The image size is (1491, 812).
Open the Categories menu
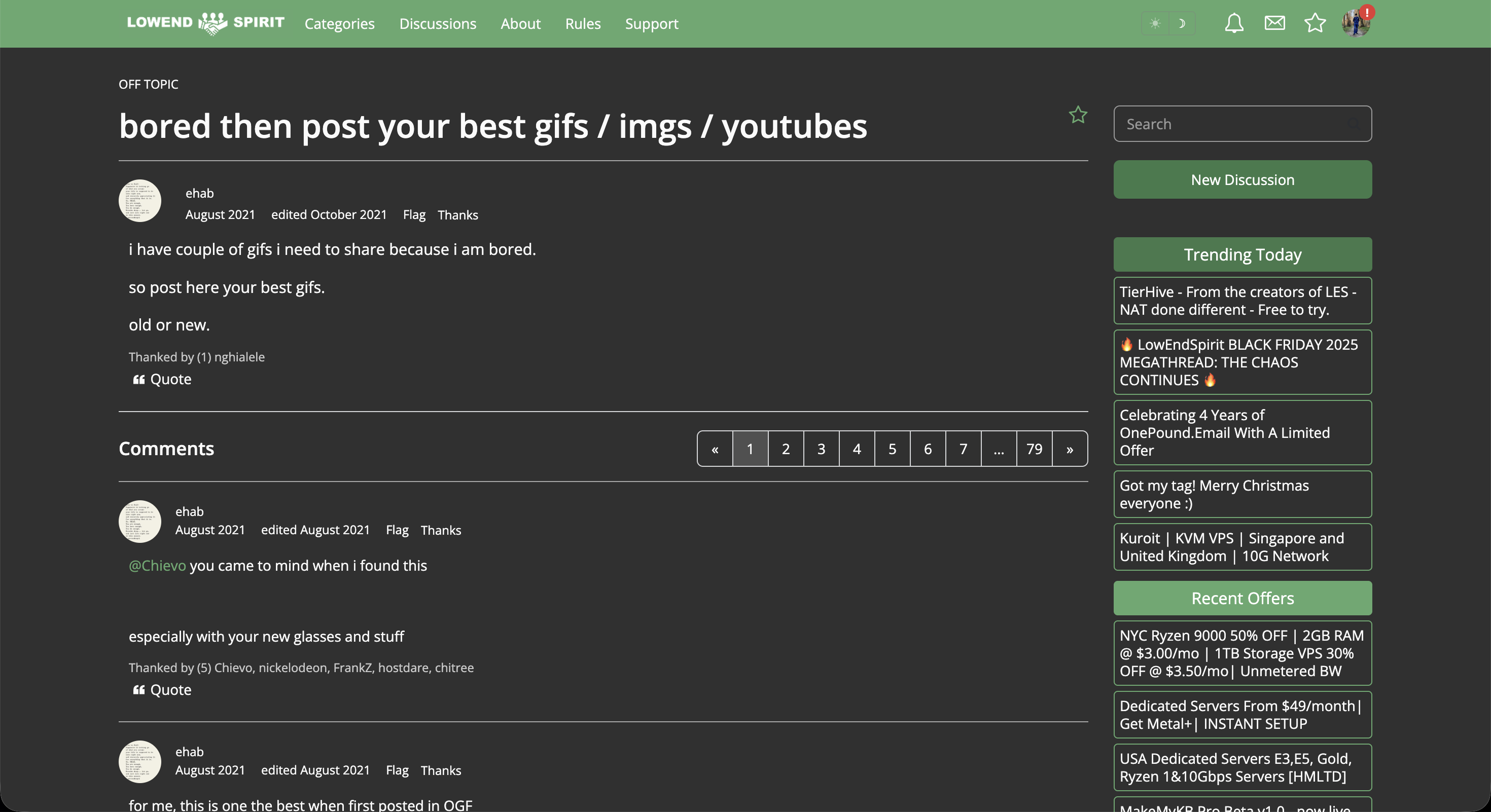coord(340,24)
